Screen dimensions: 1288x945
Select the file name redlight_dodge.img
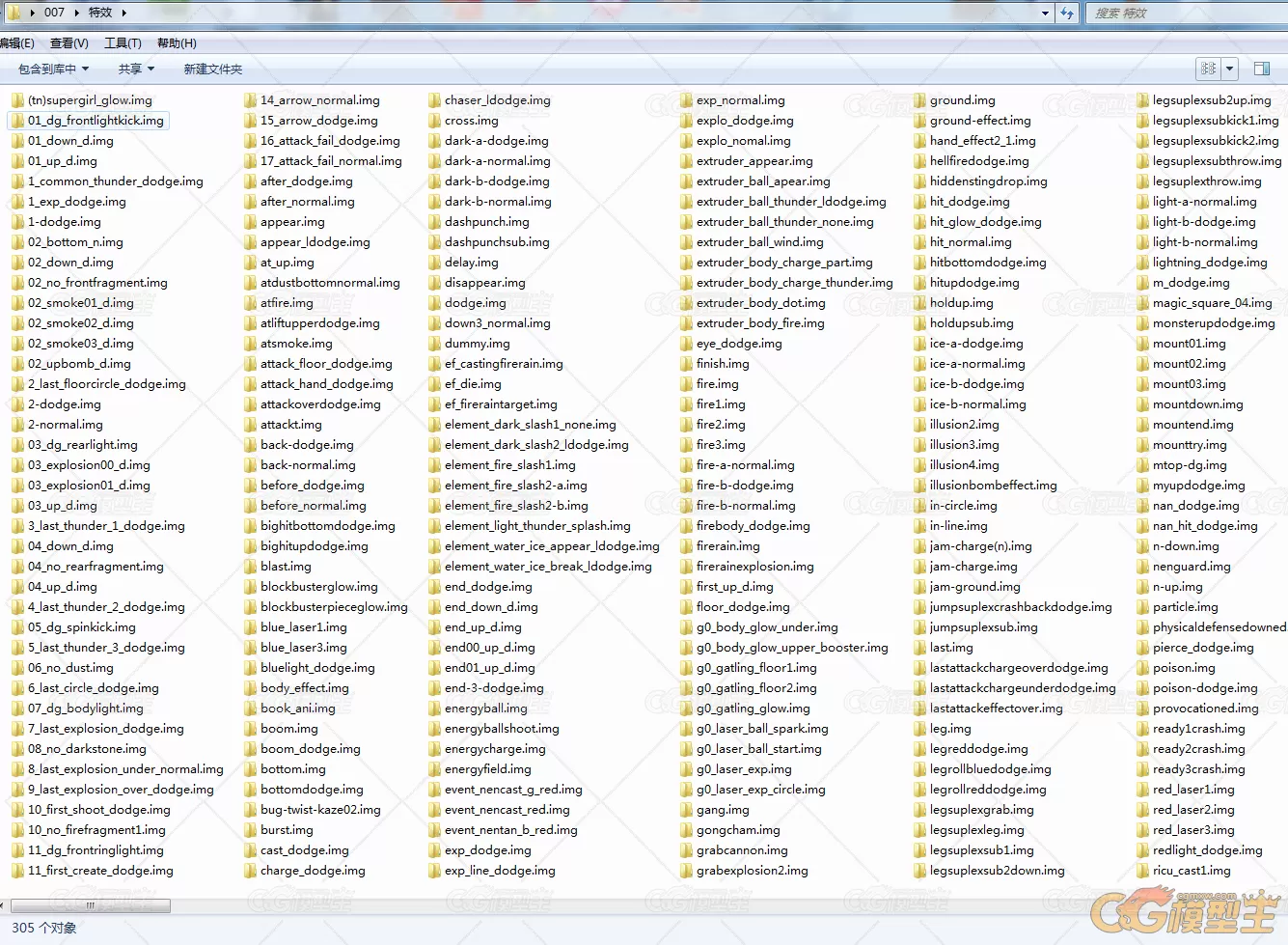[1207, 850]
